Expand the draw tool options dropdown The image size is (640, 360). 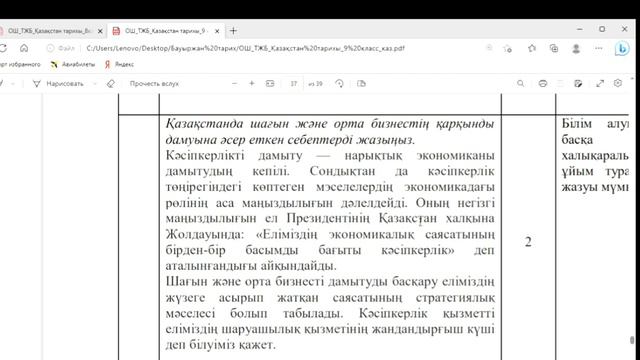click(95, 84)
